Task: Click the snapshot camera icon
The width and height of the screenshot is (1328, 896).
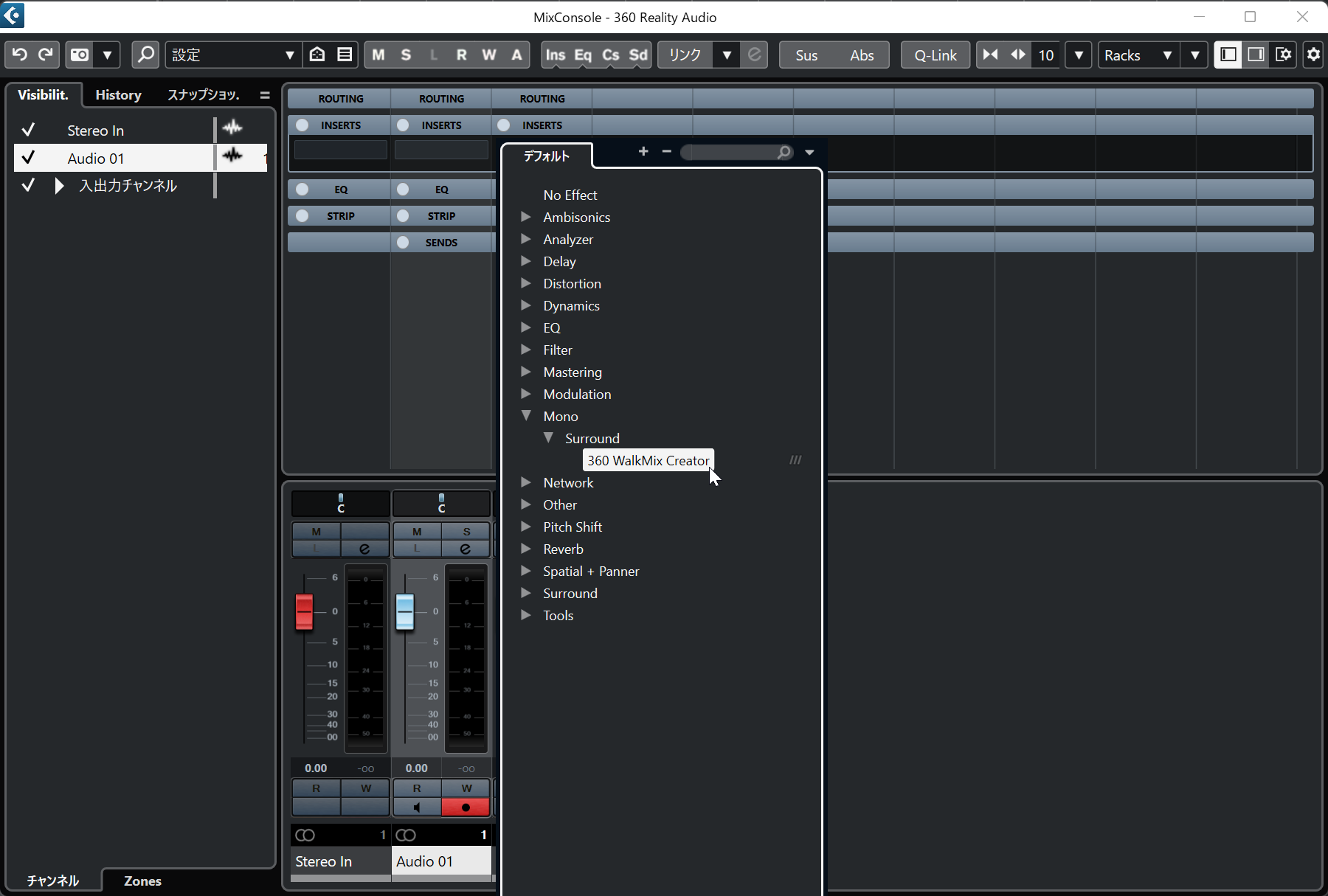Action: coord(80,55)
